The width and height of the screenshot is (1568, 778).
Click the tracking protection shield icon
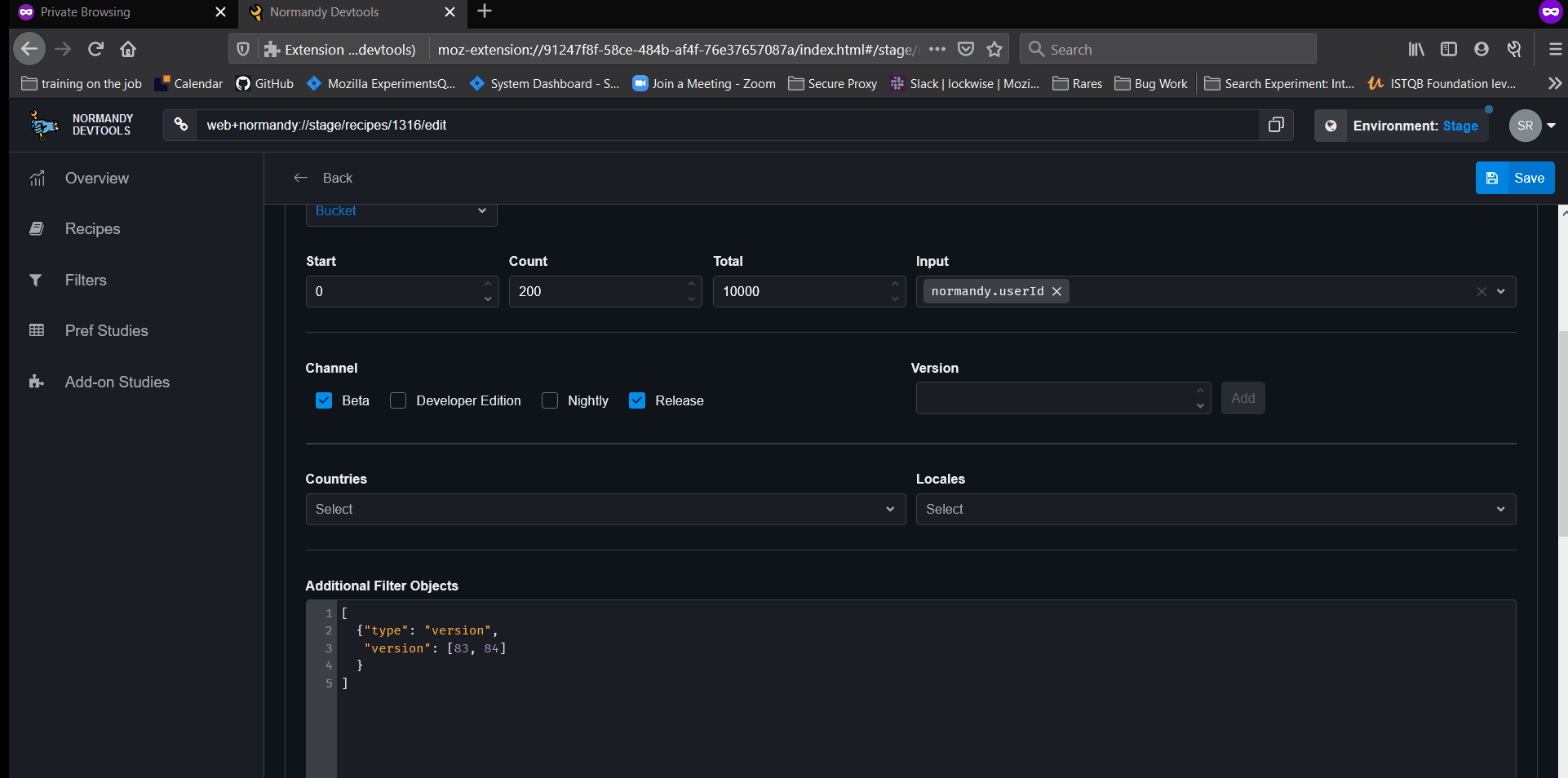coord(242,50)
